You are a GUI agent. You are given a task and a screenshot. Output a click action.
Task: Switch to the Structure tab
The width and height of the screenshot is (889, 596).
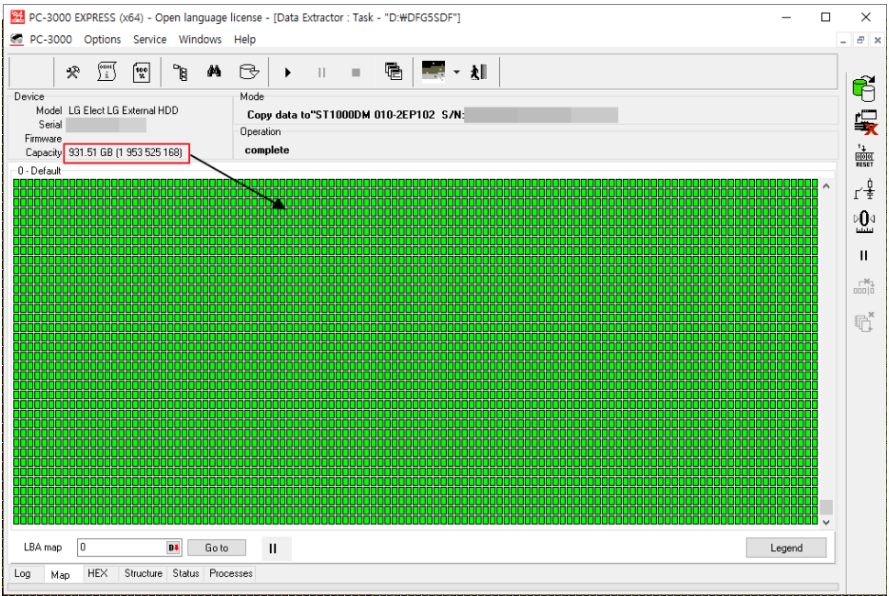point(143,573)
